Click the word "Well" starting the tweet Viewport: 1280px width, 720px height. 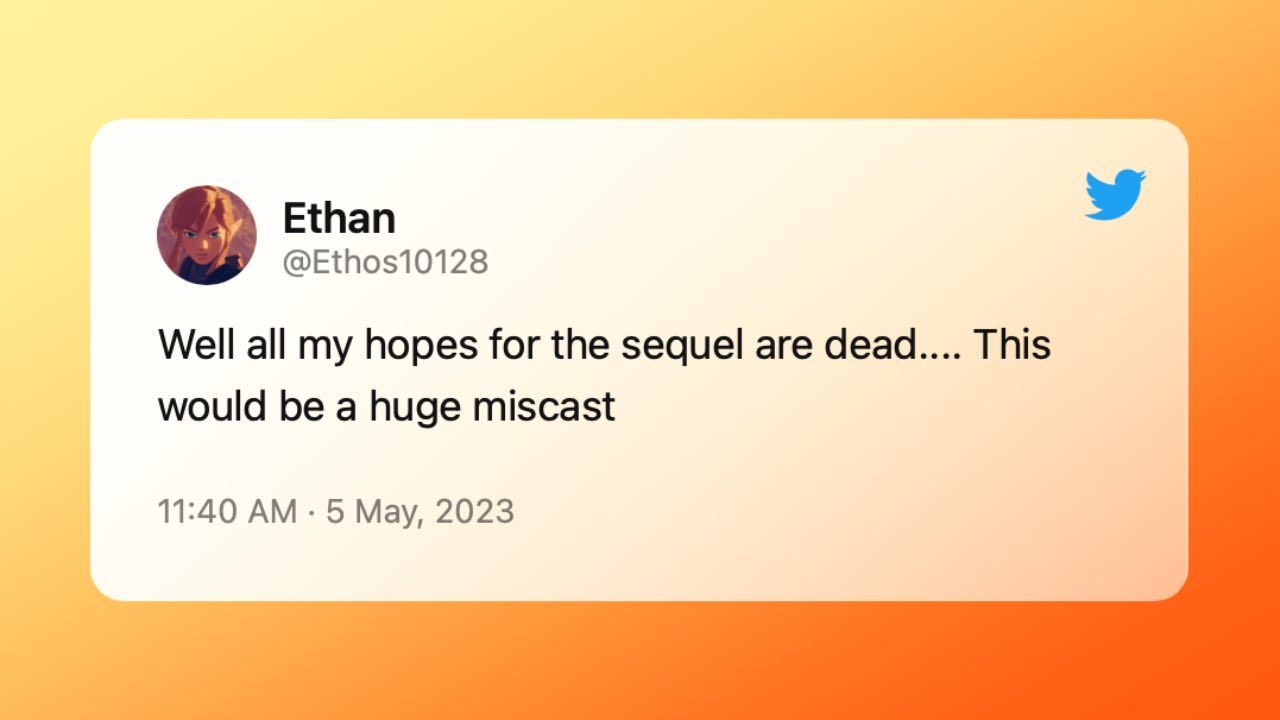click(x=194, y=346)
